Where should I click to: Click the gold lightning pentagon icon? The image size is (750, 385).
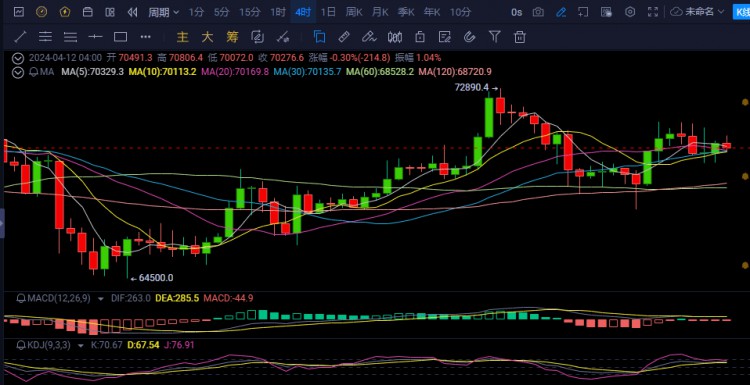coord(65,12)
